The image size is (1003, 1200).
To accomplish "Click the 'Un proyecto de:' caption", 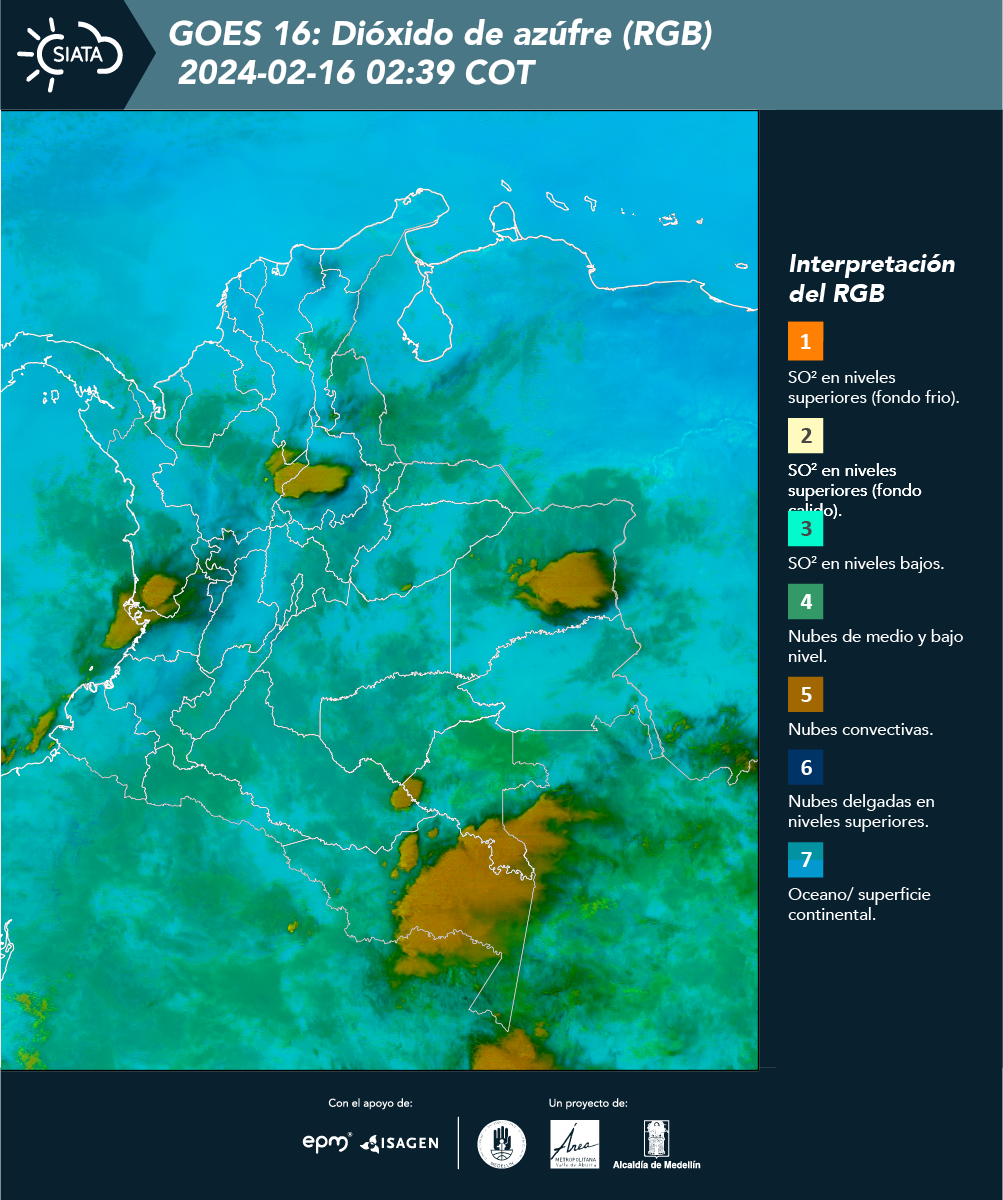I will tap(588, 1103).
